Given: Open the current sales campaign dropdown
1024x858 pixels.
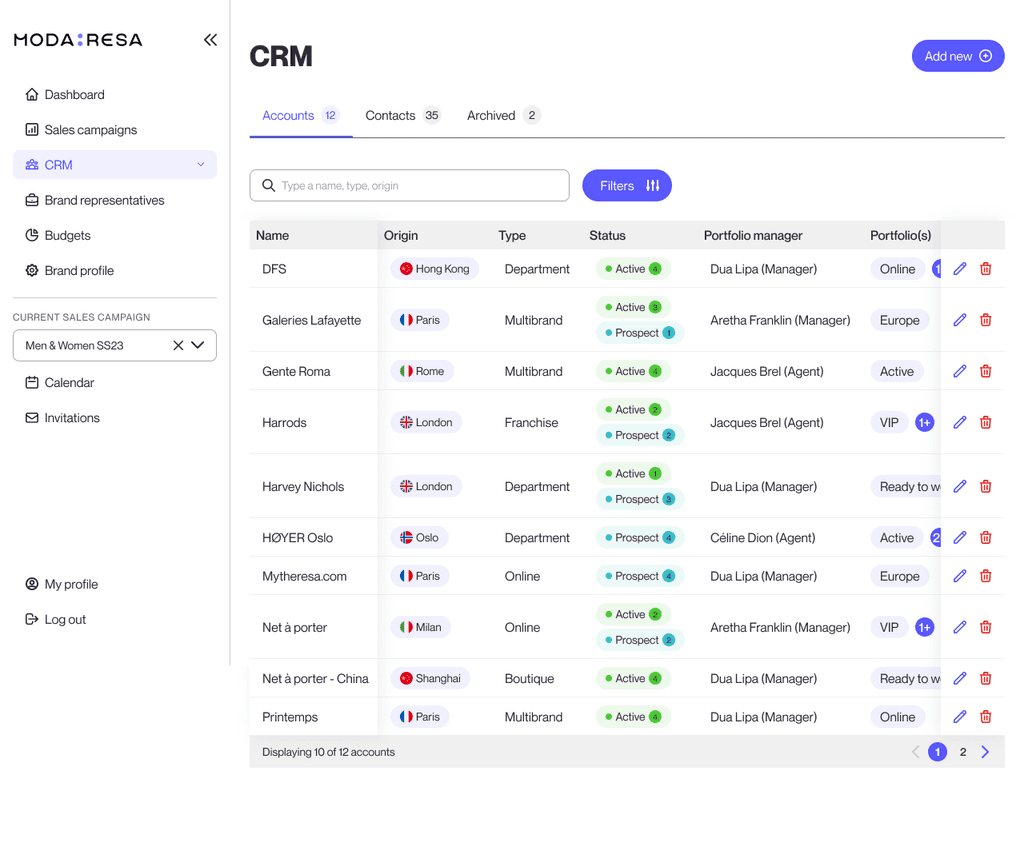Looking at the screenshot, I should 198,345.
